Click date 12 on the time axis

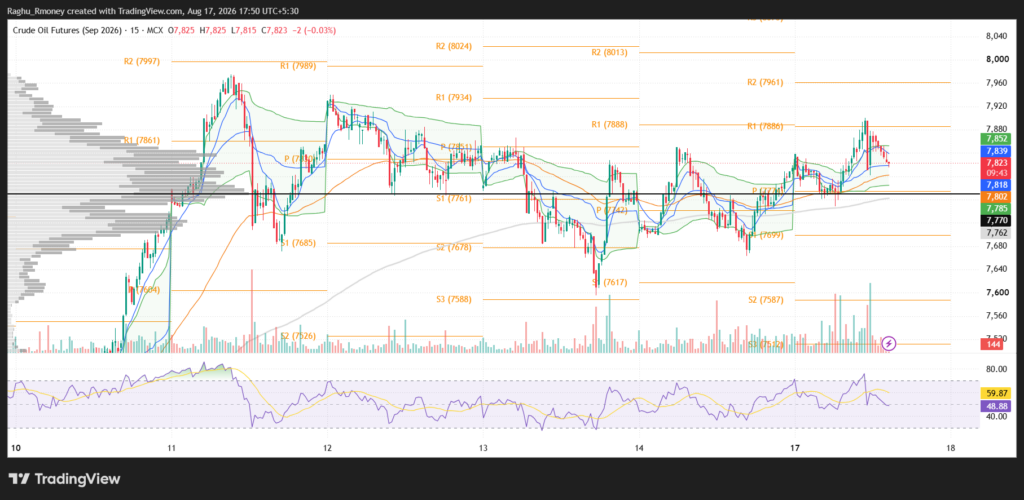(327, 448)
